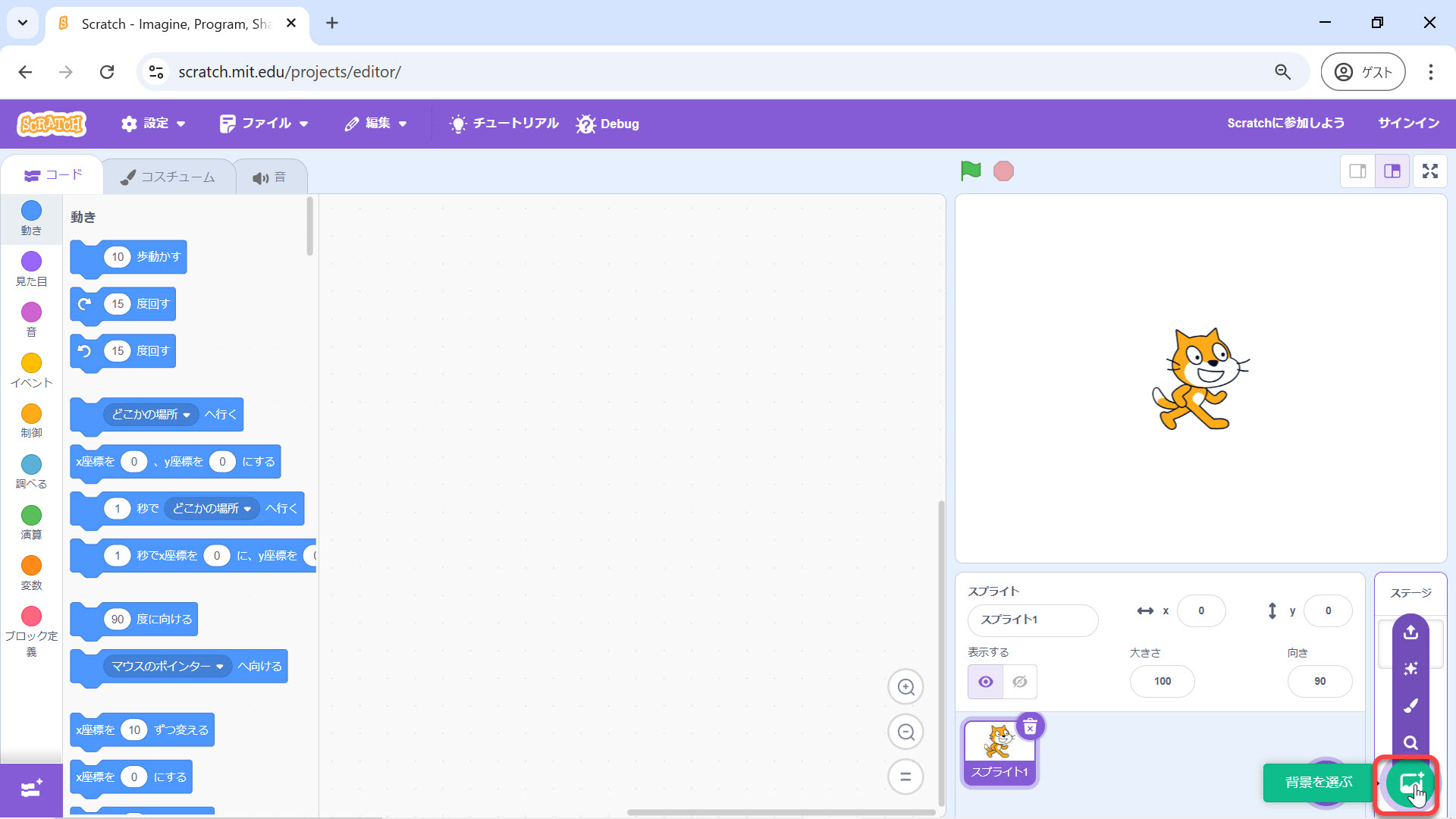Expand どこかの場所 dropdown in 秒で block
This screenshot has height=819, width=1456.
click(212, 509)
